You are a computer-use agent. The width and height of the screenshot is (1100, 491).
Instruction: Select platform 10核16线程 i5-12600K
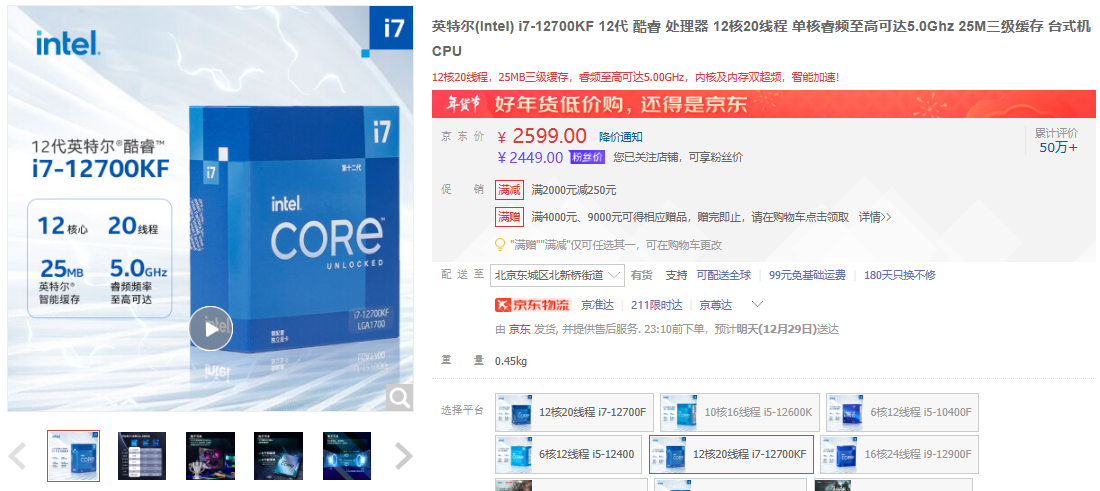(x=739, y=412)
